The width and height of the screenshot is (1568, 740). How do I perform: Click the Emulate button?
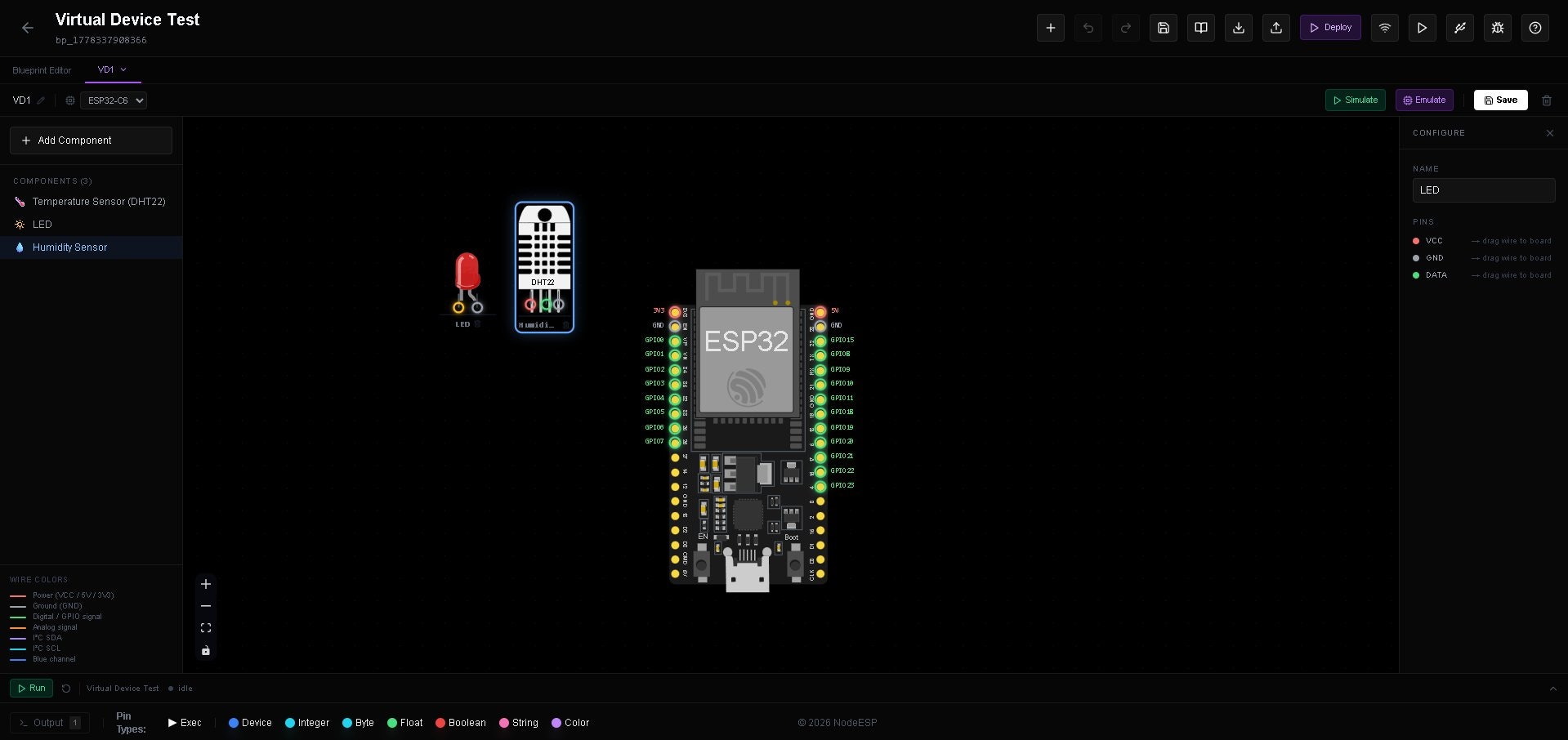click(1424, 100)
